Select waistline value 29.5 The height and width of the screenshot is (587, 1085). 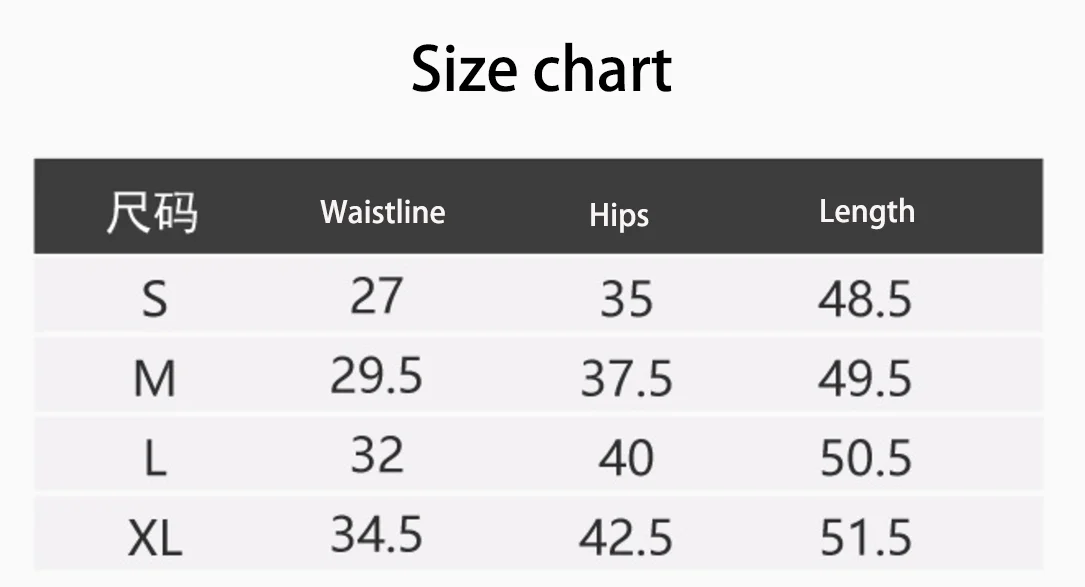[x=377, y=376]
